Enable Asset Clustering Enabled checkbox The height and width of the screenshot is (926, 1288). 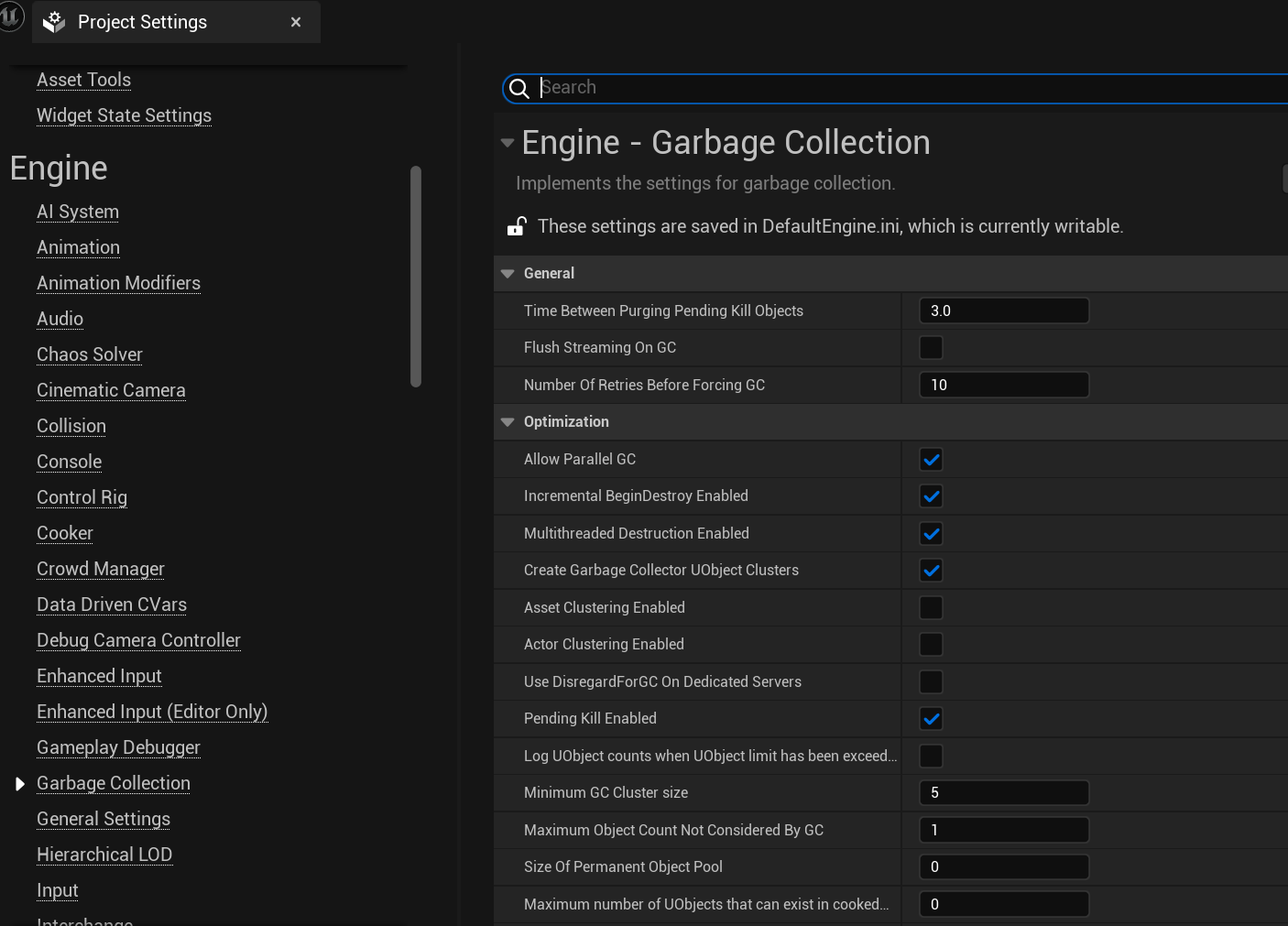[931, 608]
